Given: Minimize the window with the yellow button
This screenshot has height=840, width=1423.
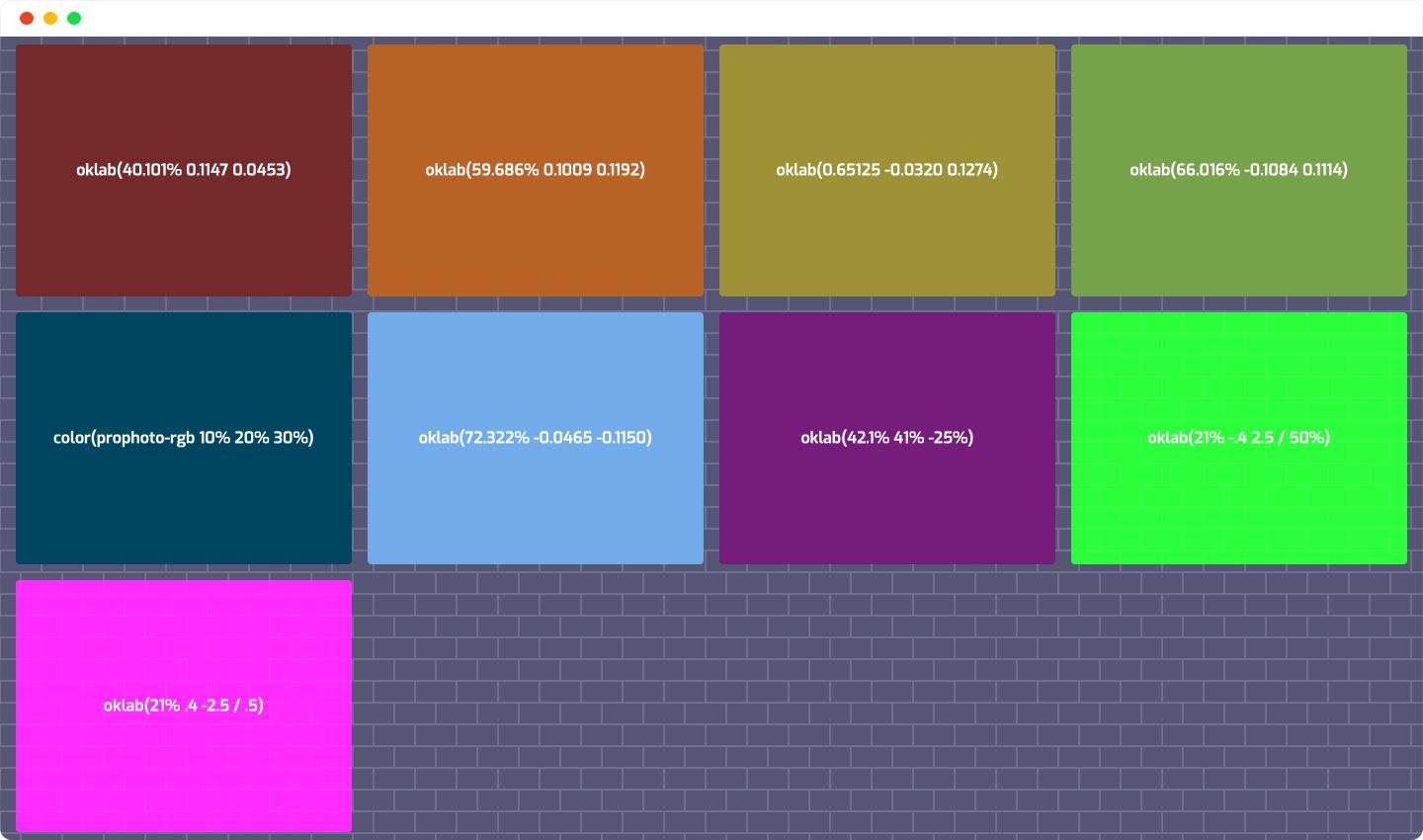Looking at the screenshot, I should [50, 18].
